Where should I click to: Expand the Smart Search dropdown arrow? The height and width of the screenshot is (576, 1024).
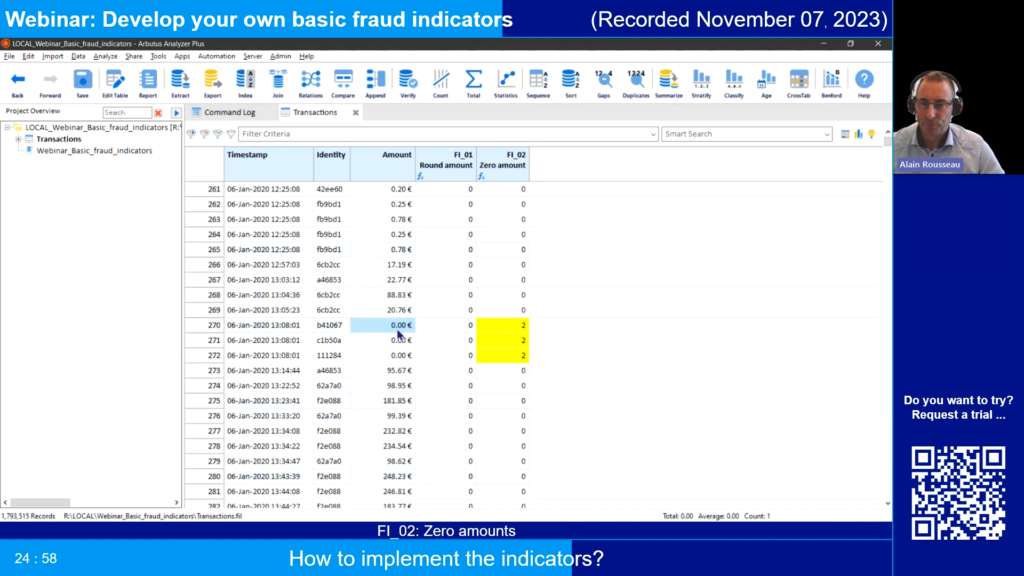click(826, 134)
